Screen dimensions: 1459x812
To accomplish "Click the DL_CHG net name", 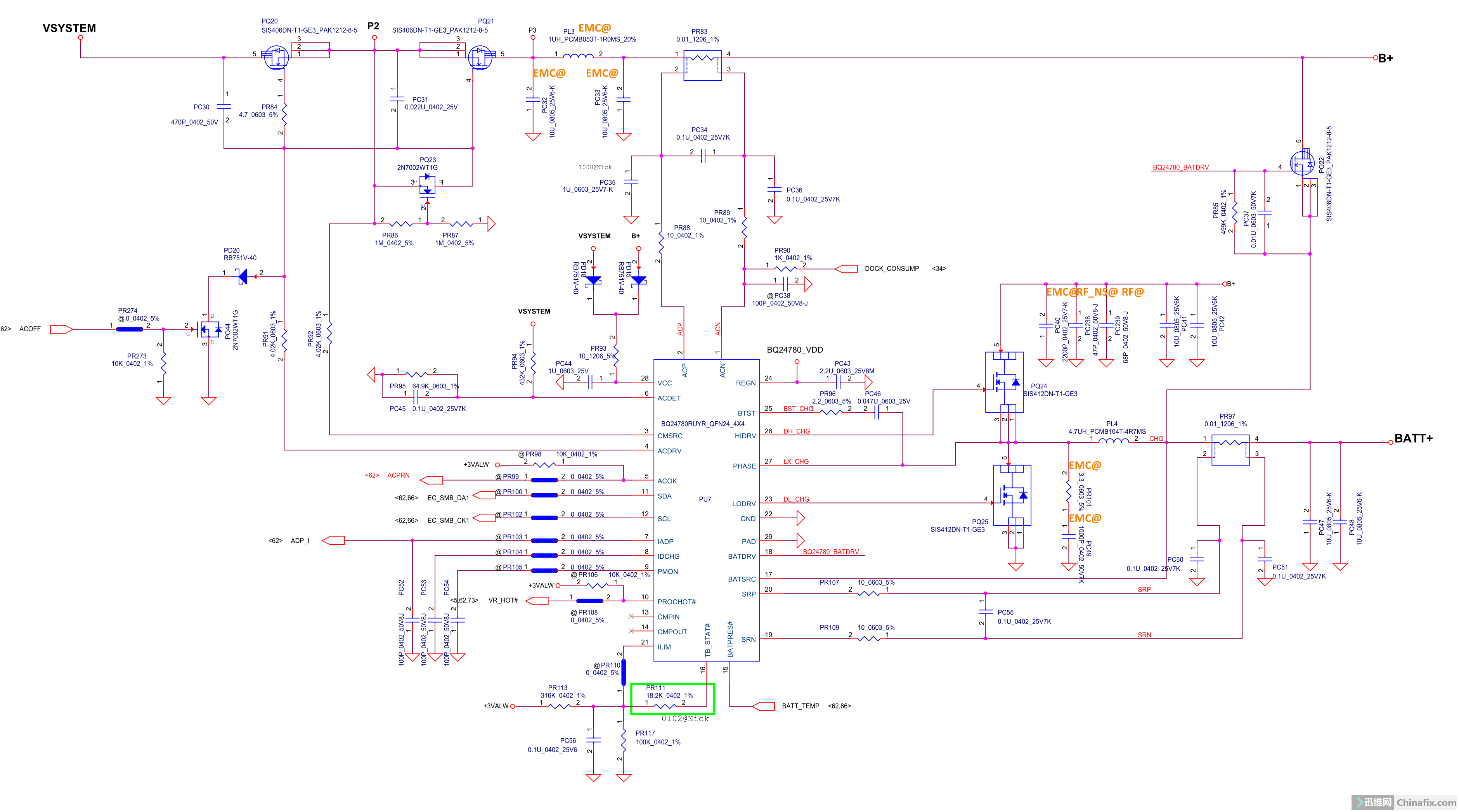I will (x=796, y=499).
